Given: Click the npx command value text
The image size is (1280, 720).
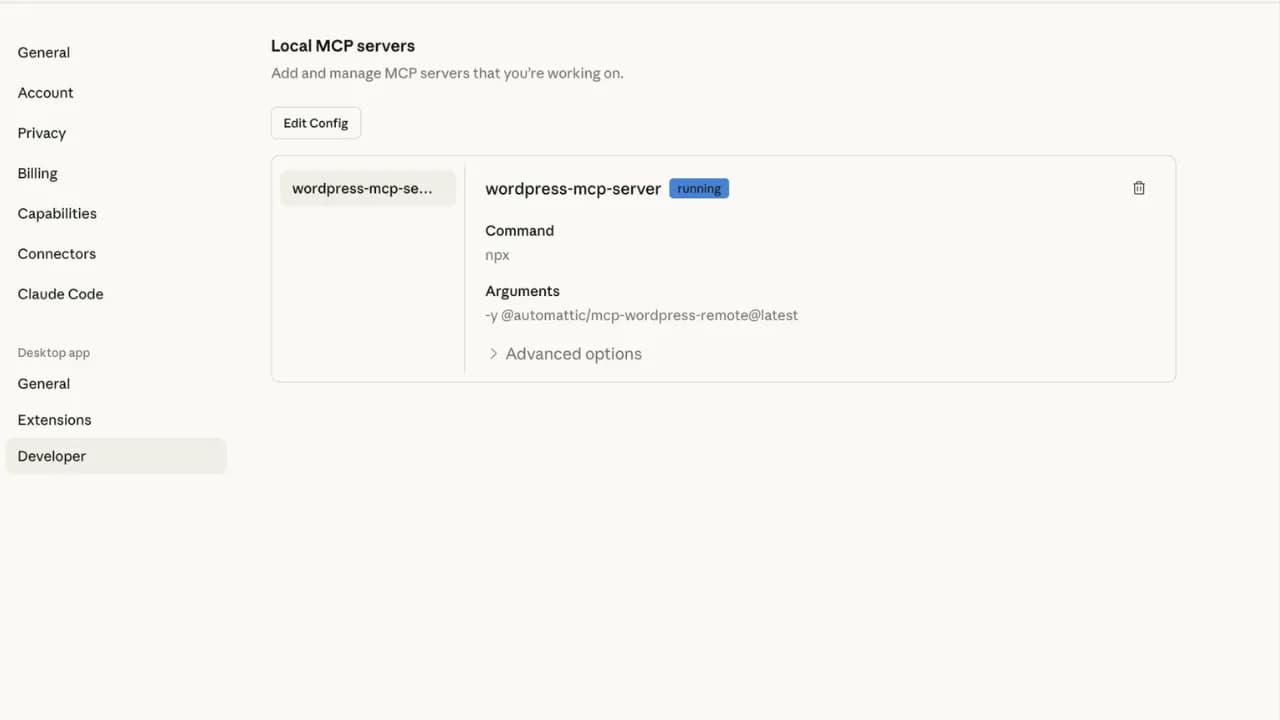Looking at the screenshot, I should coord(497,255).
